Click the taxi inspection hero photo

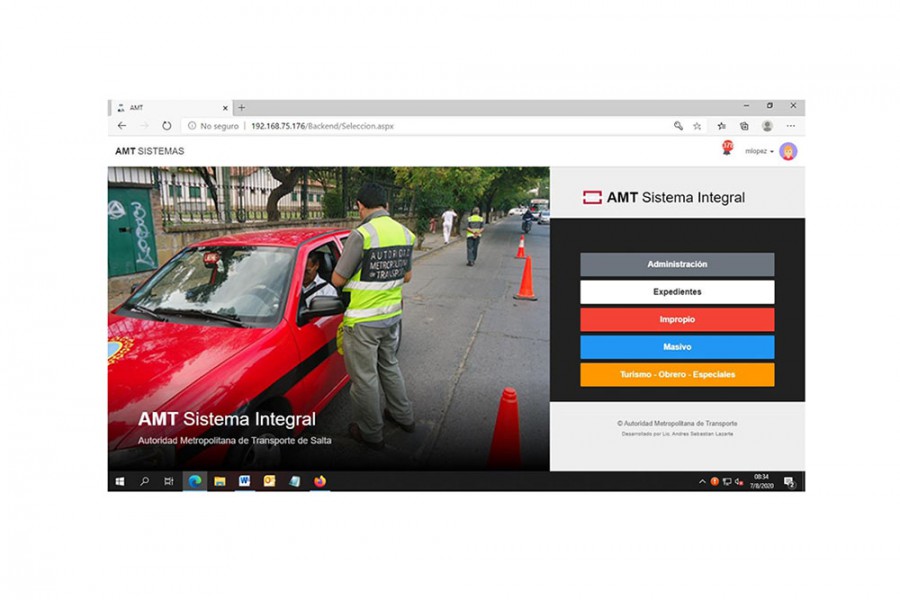click(328, 319)
